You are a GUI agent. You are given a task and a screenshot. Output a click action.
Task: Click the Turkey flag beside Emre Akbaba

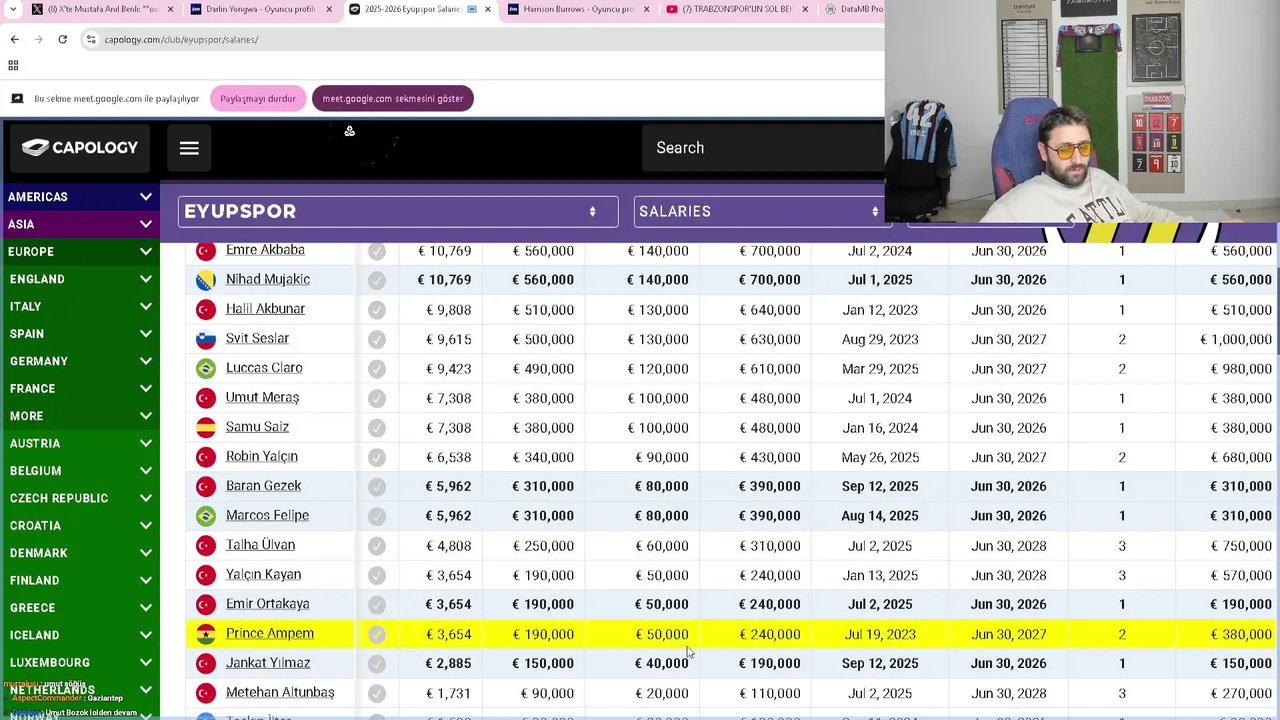tap(206, 251)
